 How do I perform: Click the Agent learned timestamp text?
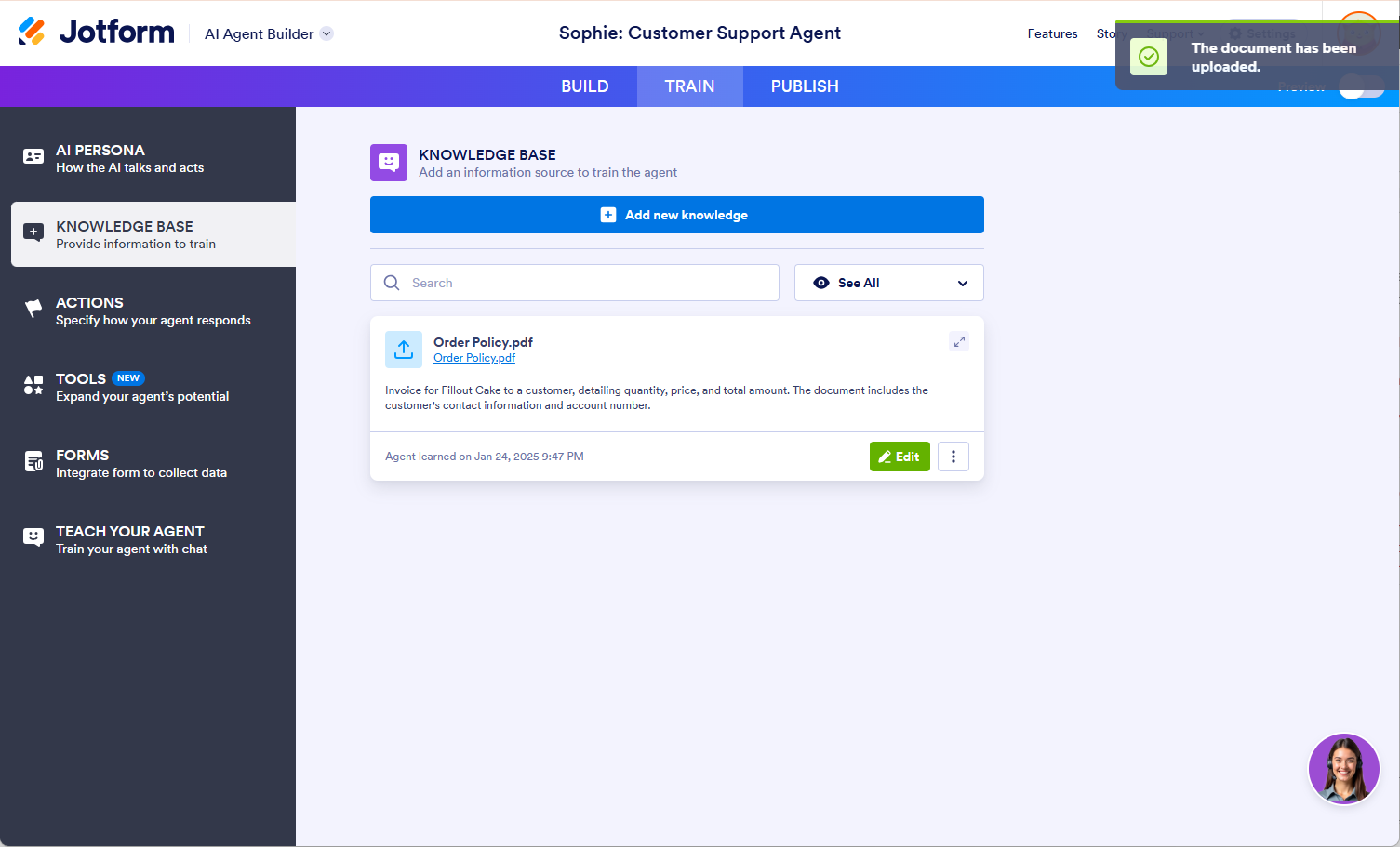485,457
